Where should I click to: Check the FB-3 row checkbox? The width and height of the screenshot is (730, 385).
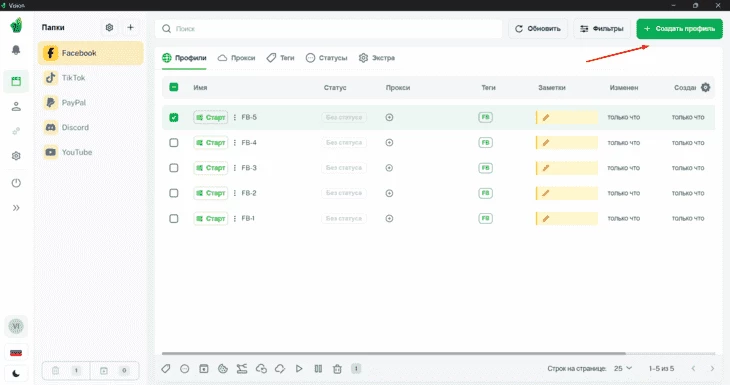point(174,168)
